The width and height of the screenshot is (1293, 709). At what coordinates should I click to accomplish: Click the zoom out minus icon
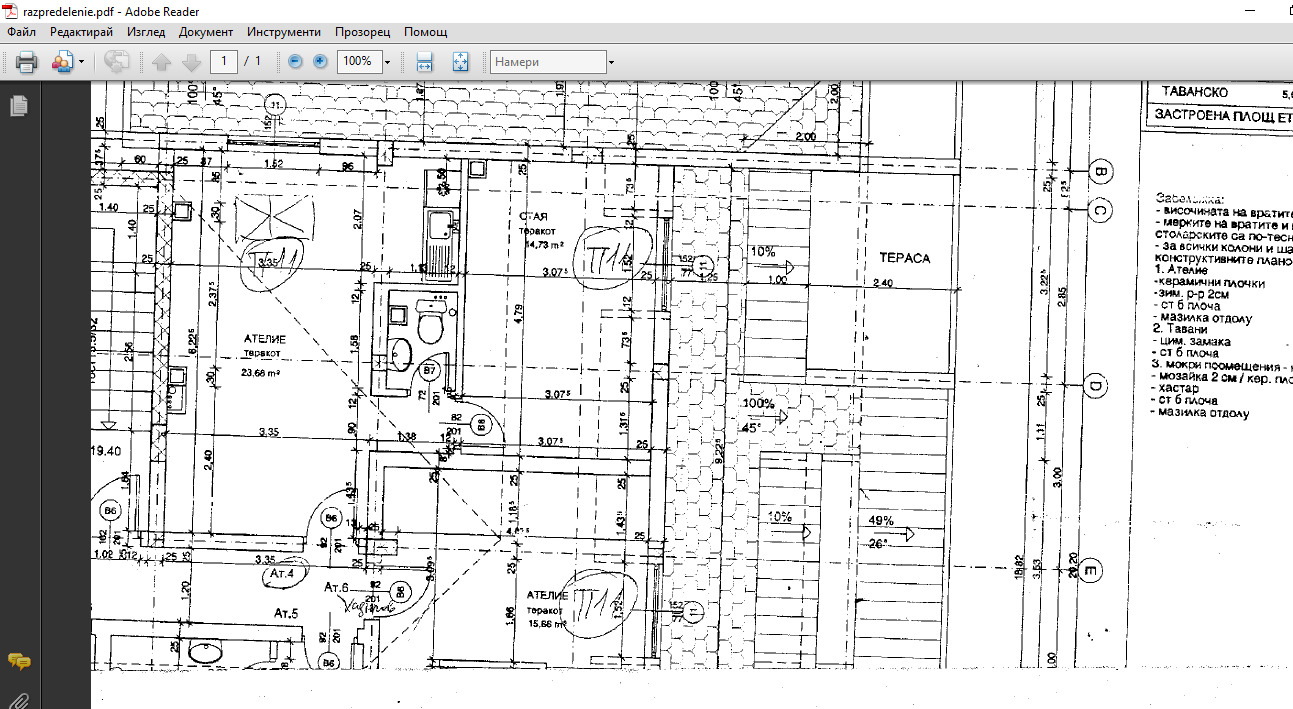click(295, 62)
